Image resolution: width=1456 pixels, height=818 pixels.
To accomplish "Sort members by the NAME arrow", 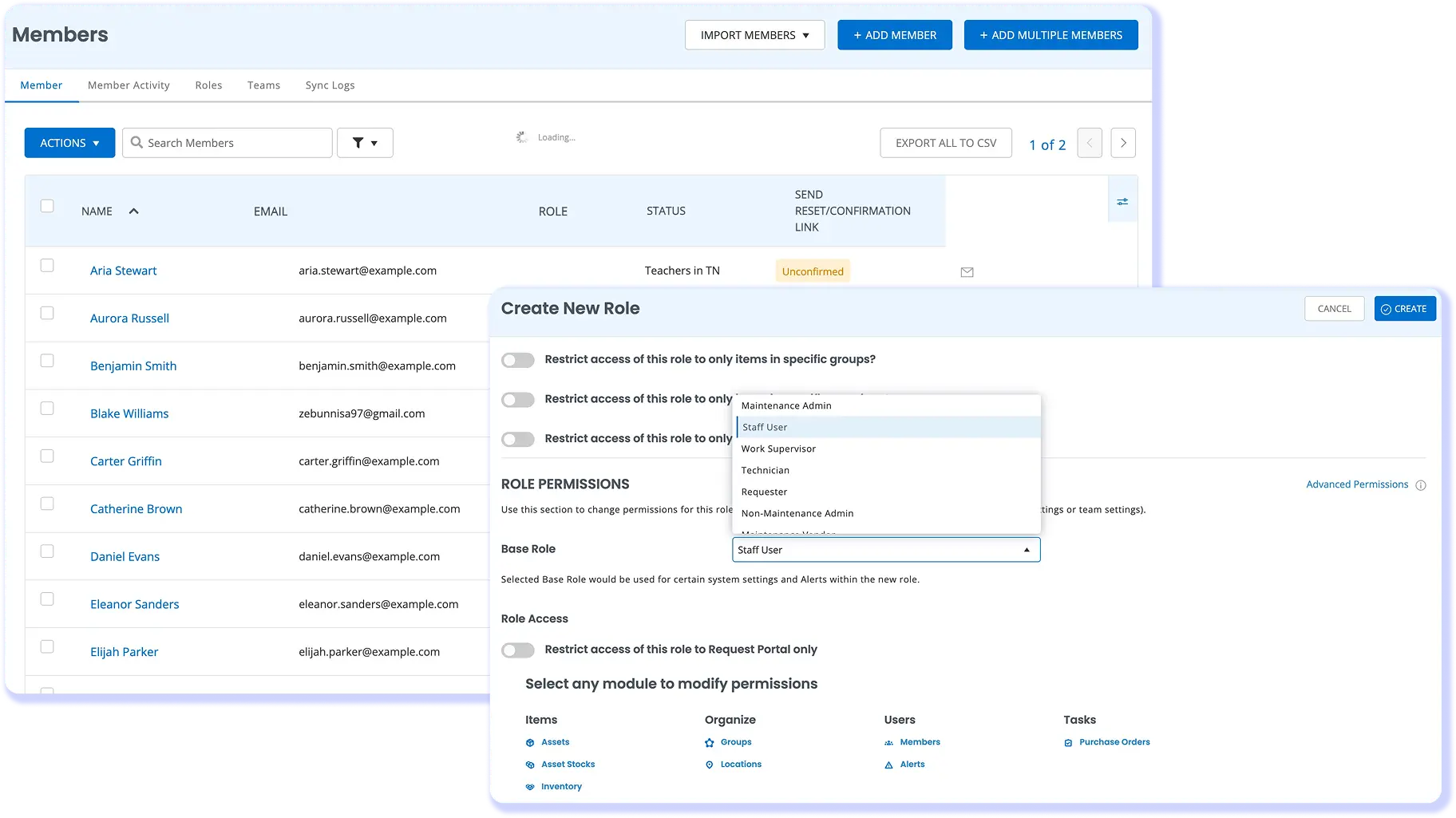I will pyautogui.click(x=134, y=211).
